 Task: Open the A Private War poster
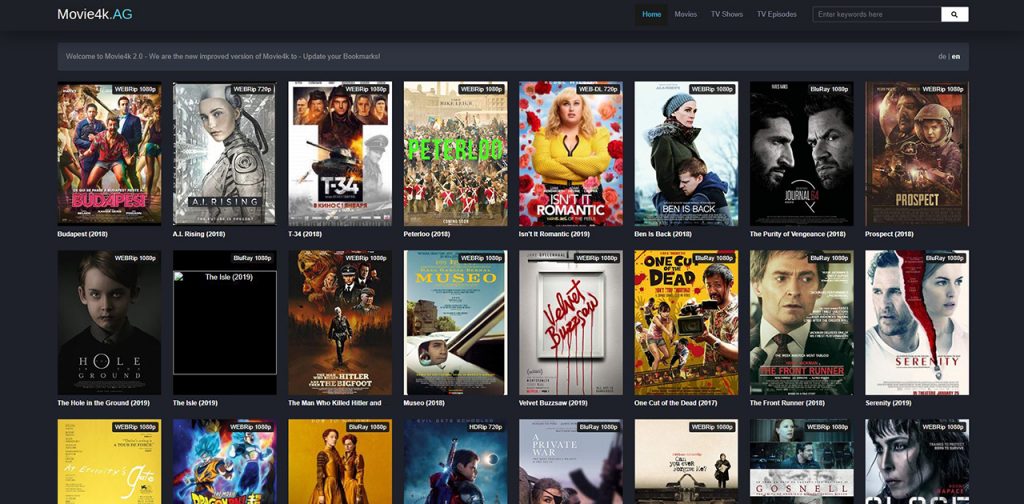tap(571, 462)
